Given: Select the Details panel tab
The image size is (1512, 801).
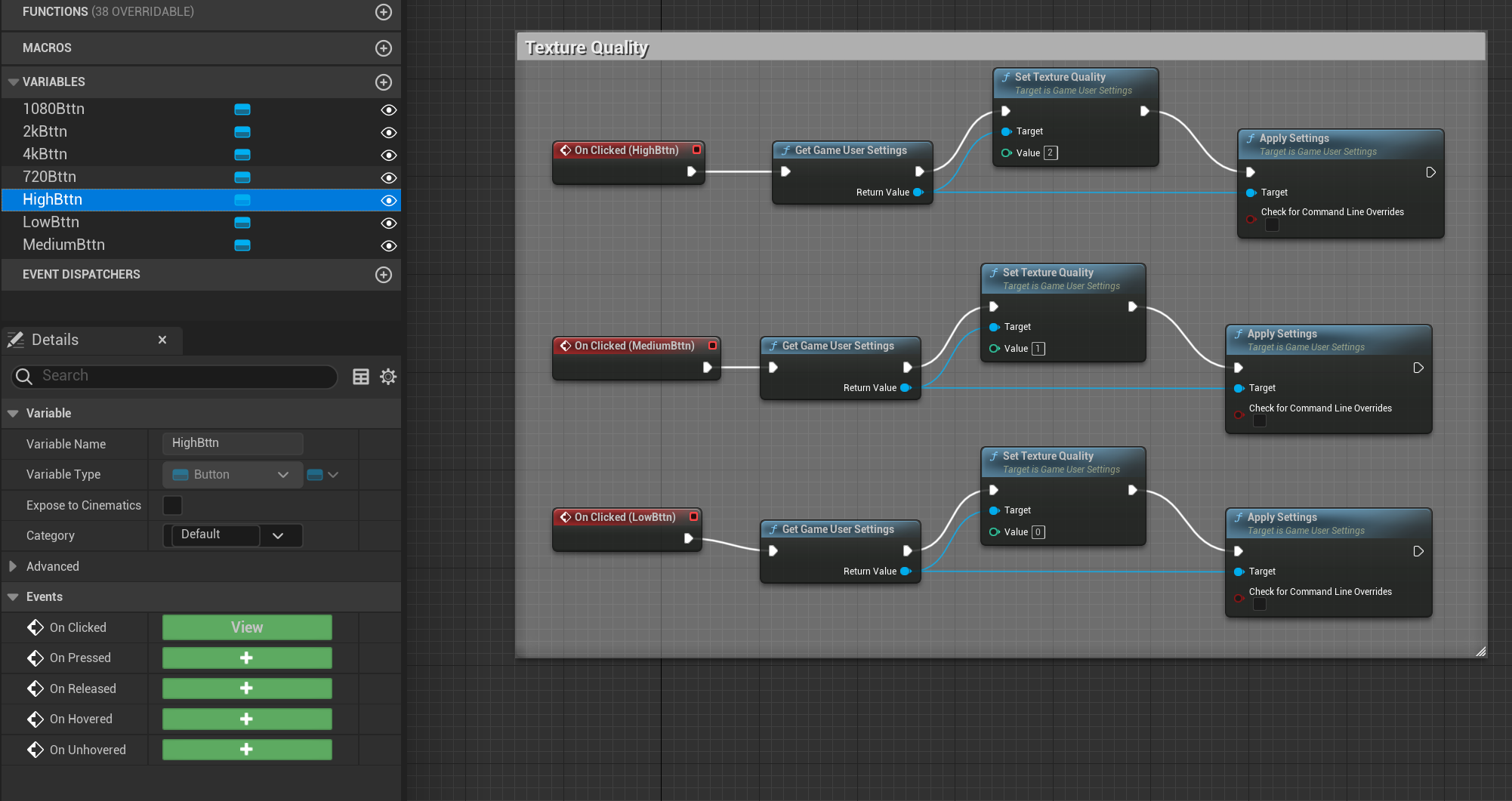Looking at the screenshot, I should pyautogui.click(x=55, y=340).
